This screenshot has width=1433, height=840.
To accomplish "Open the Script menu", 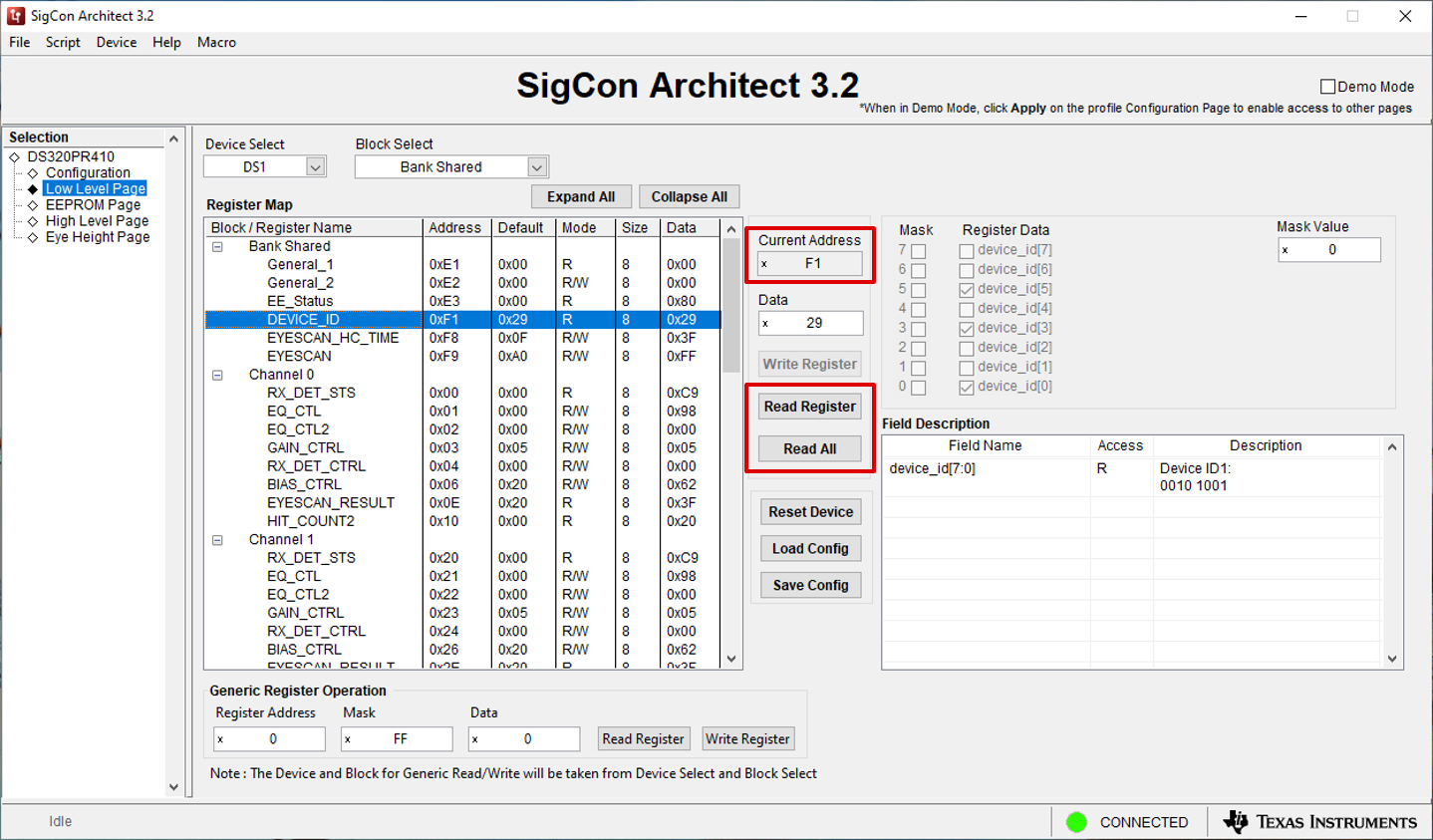I will pyautogui.click(x=63, y=42).
